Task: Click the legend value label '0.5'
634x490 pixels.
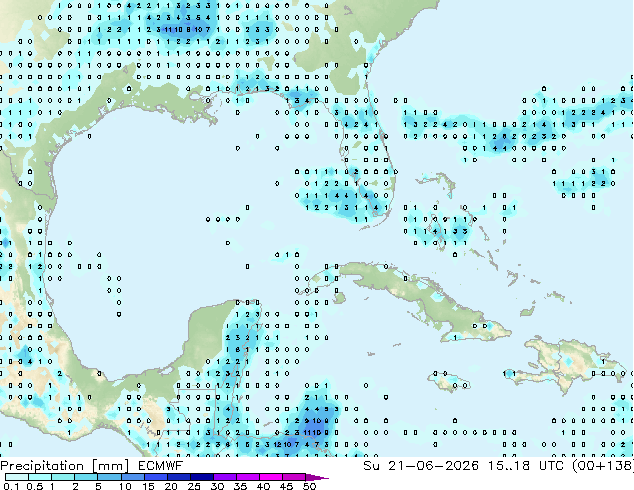Action: click(35, 486)
